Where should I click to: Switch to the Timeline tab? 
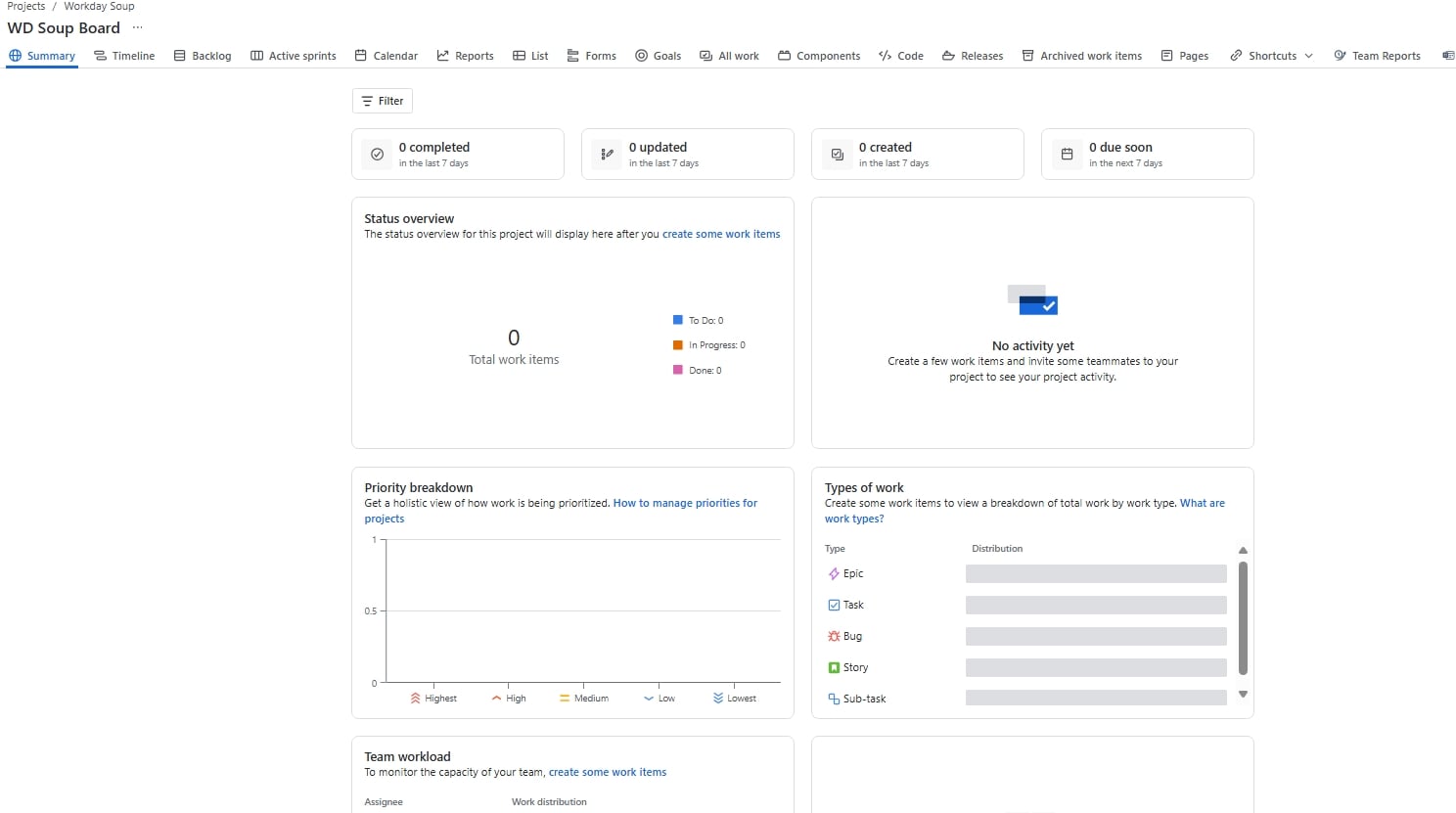point(124,56)
